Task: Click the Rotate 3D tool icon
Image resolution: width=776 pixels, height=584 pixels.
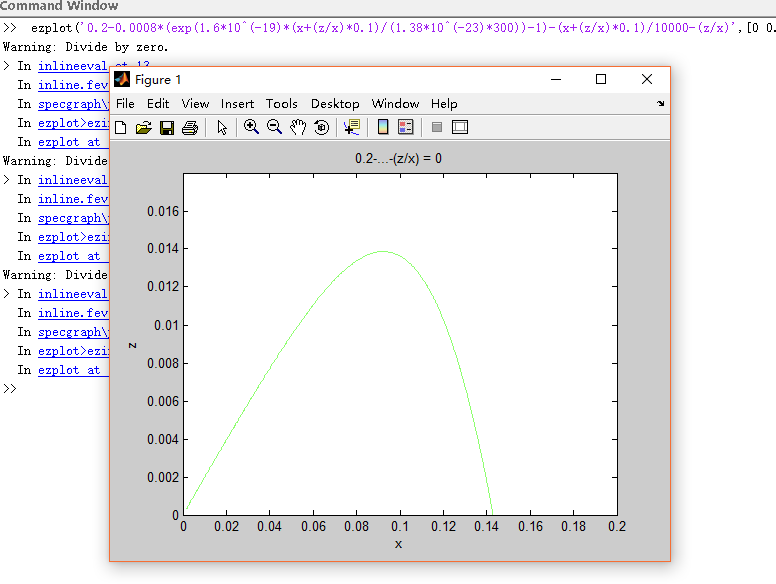Action: coord(321,127)
